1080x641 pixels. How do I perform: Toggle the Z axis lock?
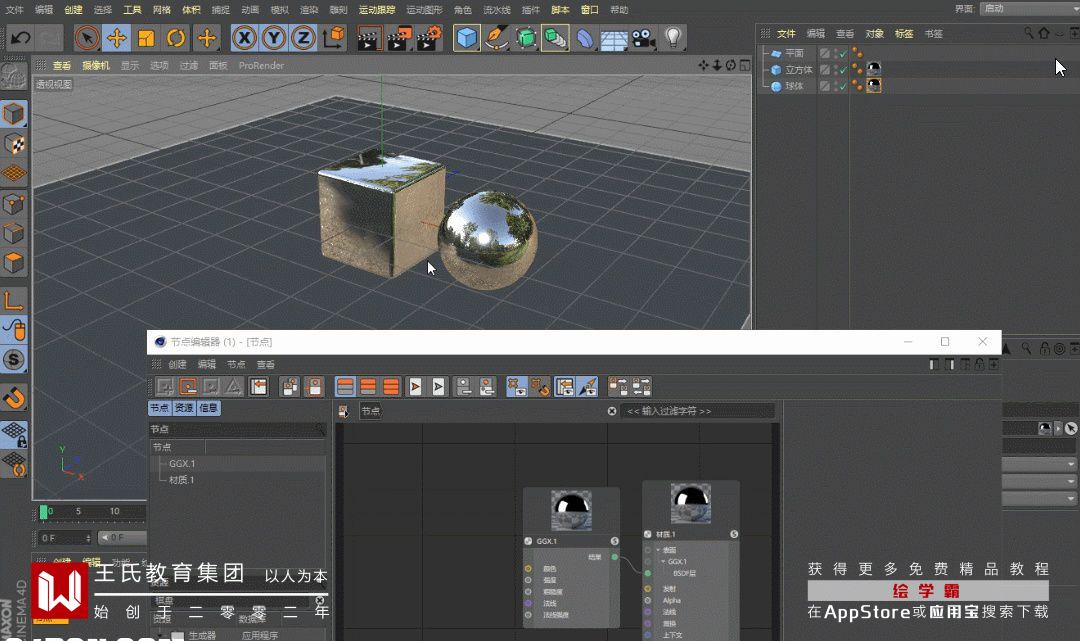(x=303, y=37)
